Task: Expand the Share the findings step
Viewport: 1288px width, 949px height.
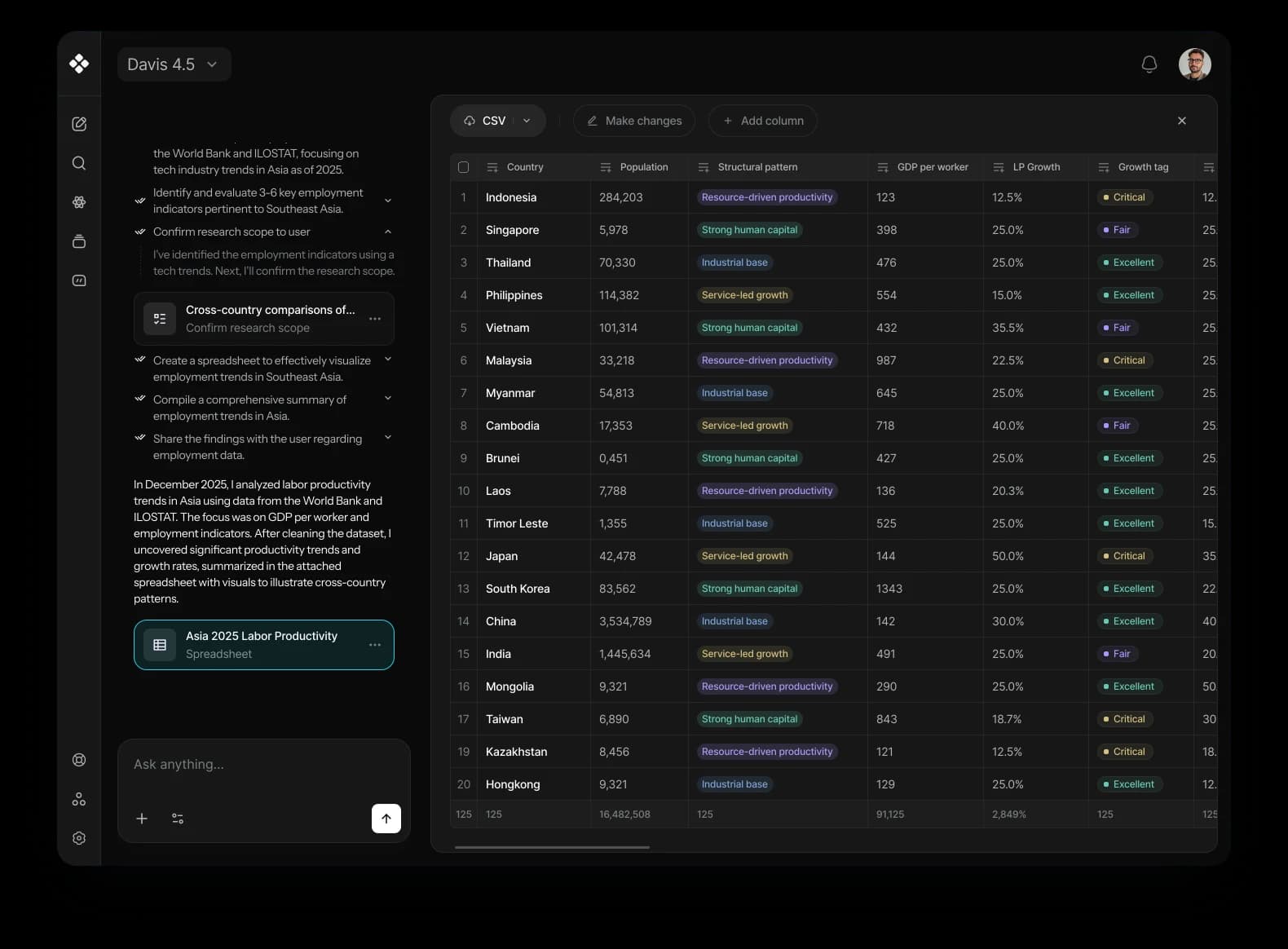Action: pos(388,437)
